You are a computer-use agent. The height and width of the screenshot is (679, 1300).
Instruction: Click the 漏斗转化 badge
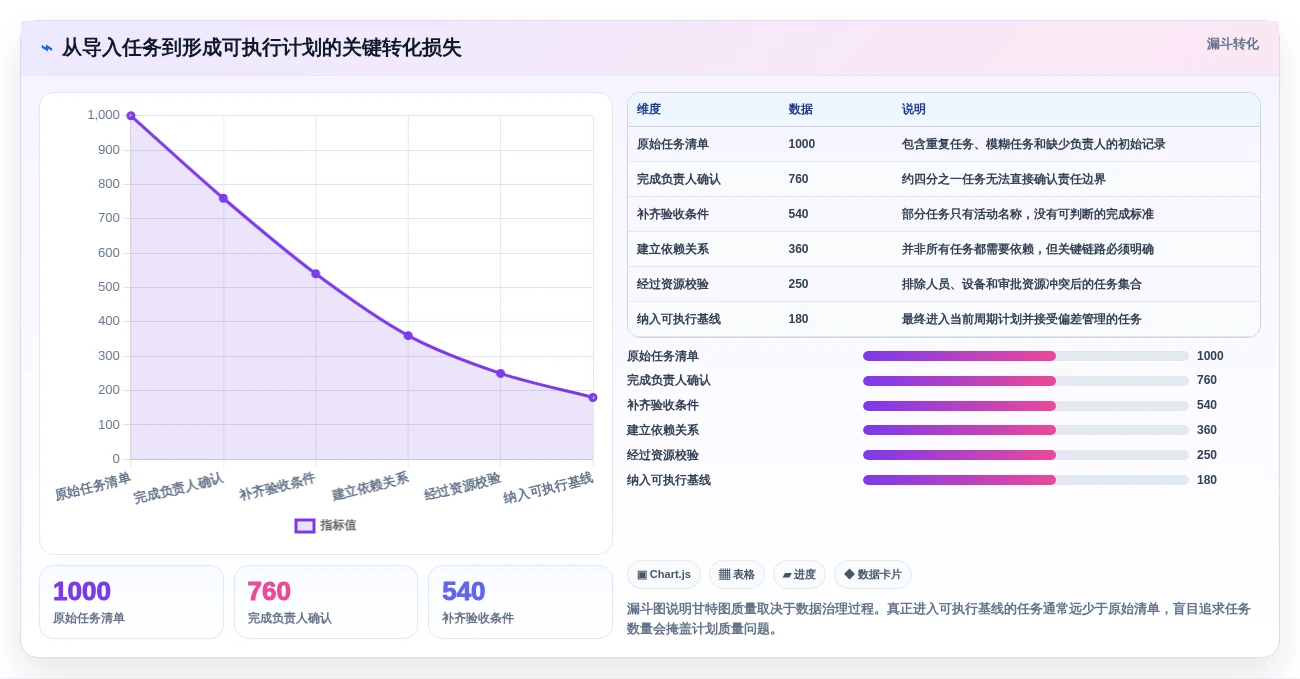tap(1232, 44)
